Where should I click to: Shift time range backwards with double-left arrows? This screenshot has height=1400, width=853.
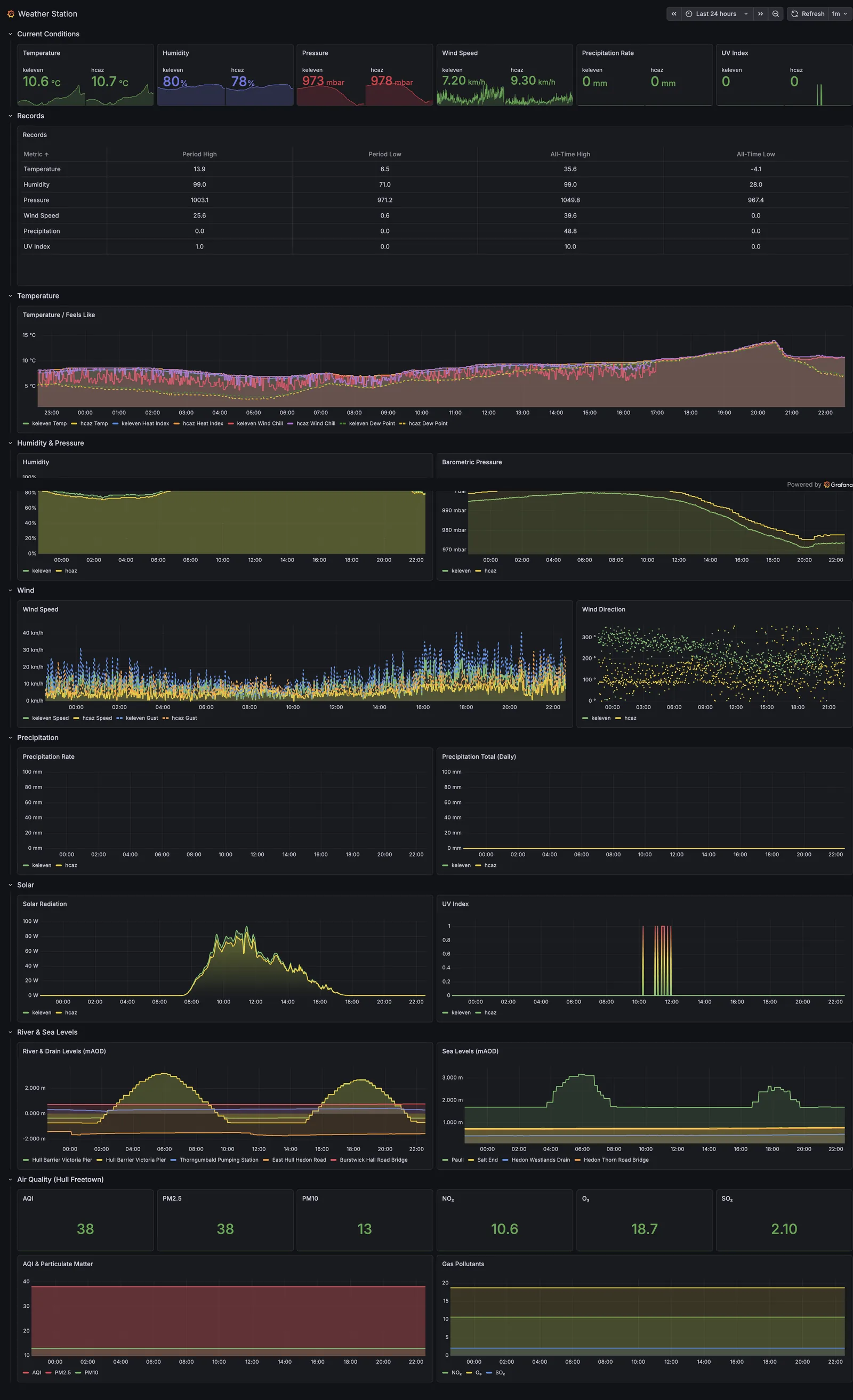tap(673, 14)
